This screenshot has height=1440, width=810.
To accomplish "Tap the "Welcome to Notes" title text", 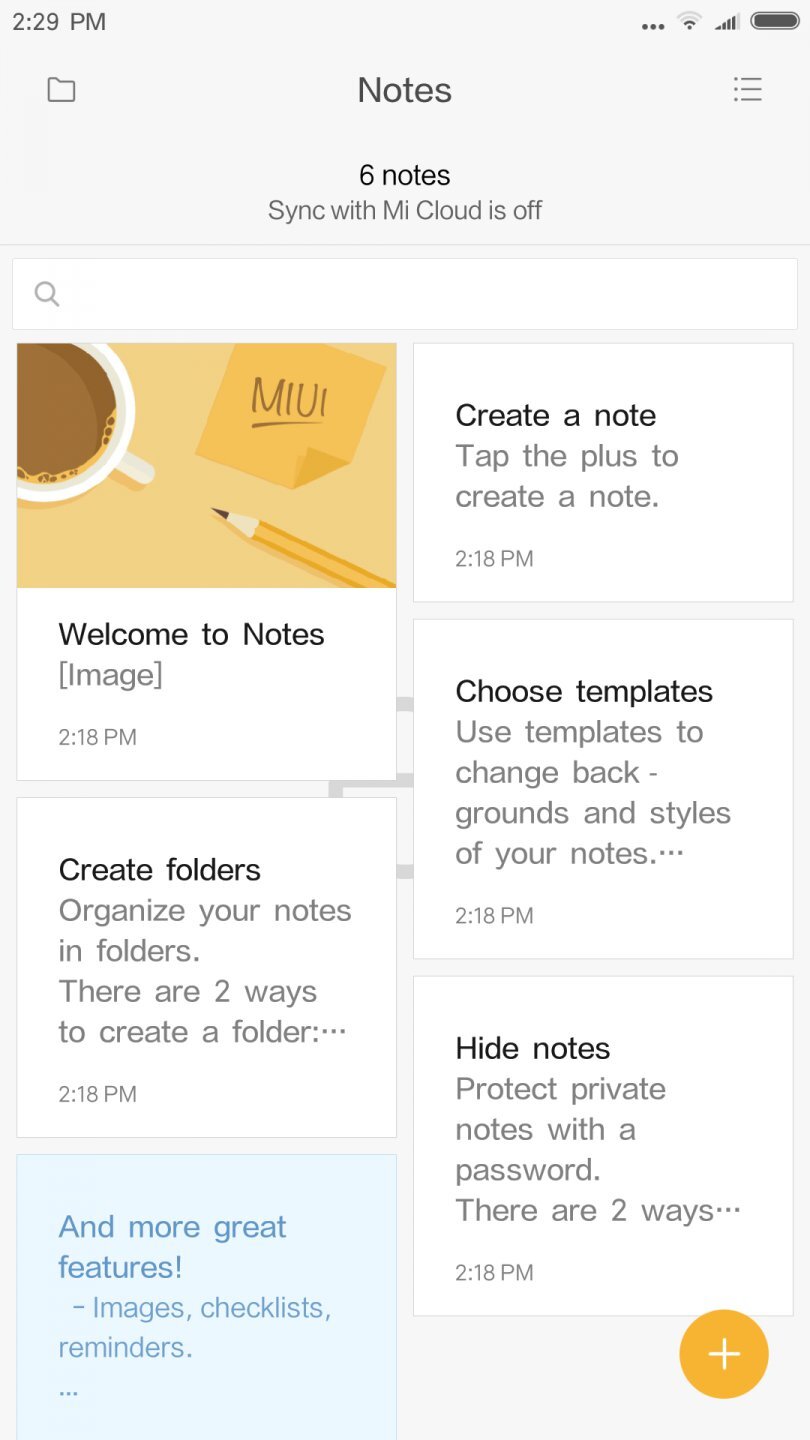I will [x=191, y=634].
